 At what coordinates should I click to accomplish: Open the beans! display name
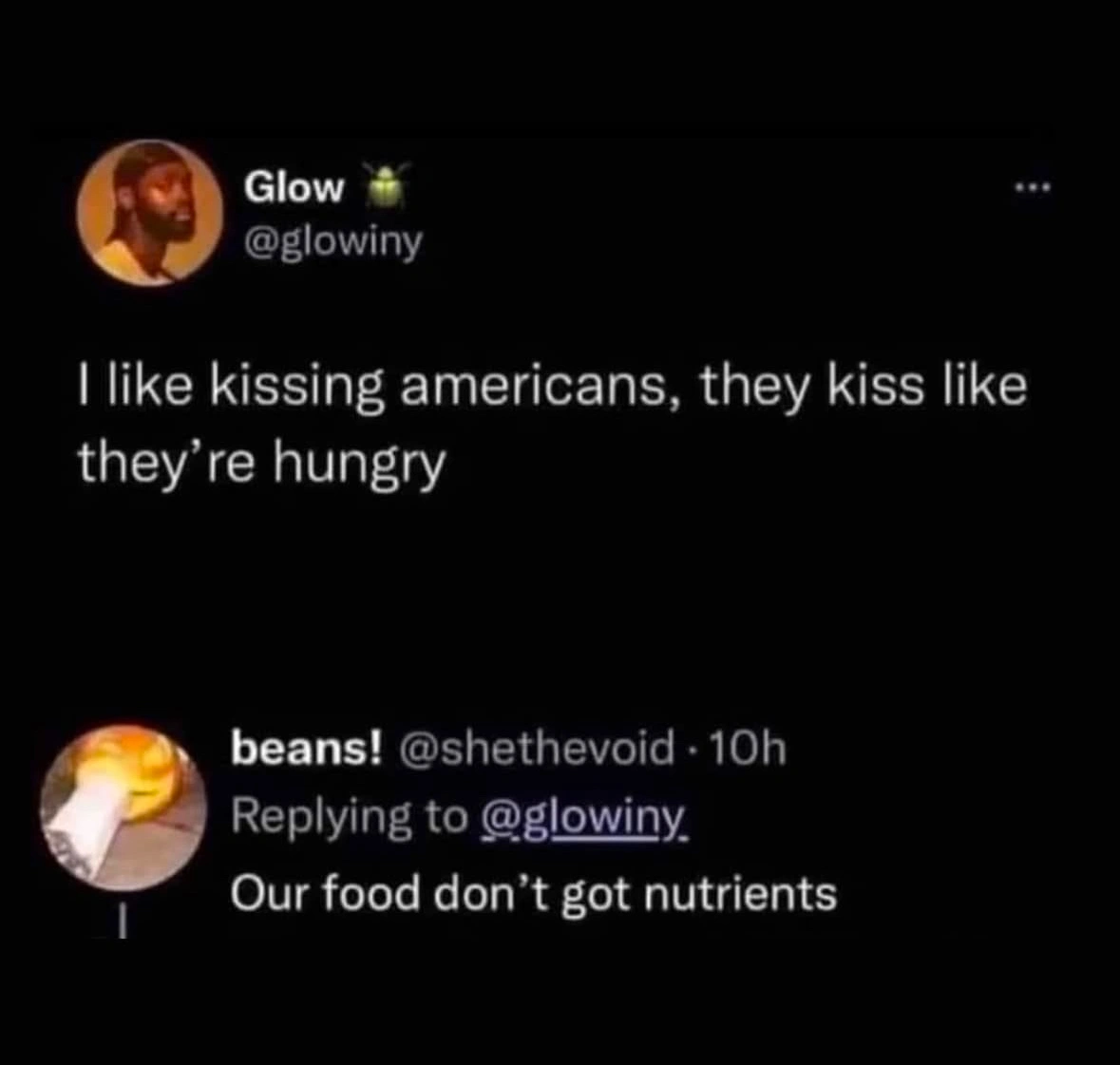(309, 751)
